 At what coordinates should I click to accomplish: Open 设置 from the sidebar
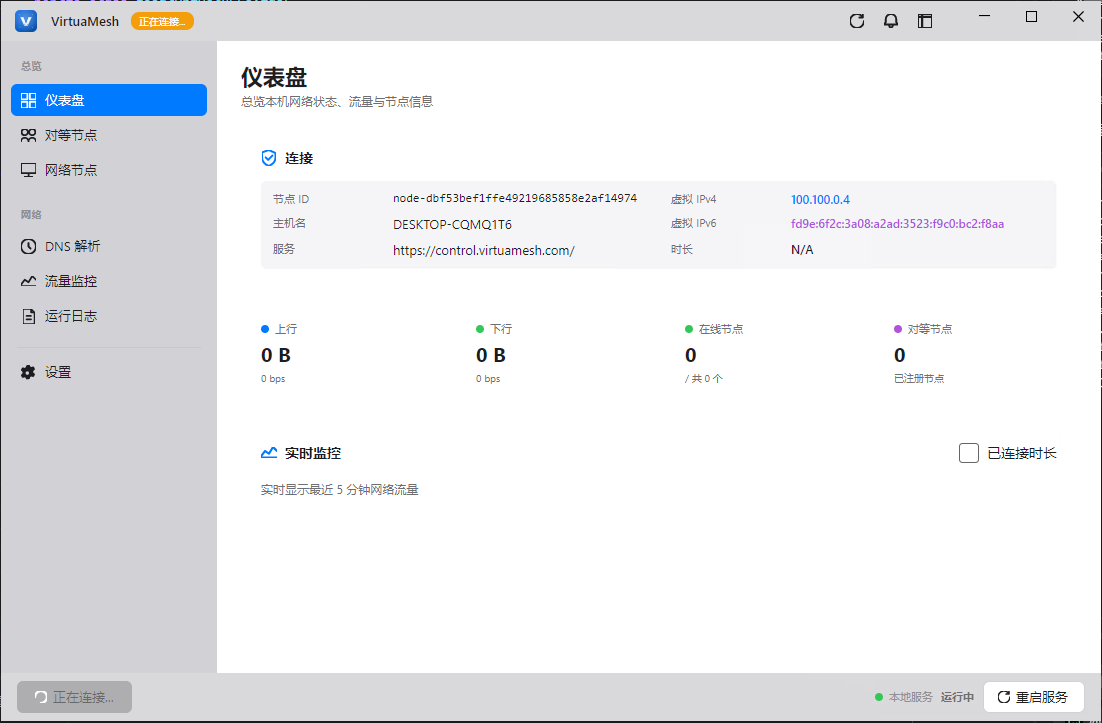tap(109, 372)
